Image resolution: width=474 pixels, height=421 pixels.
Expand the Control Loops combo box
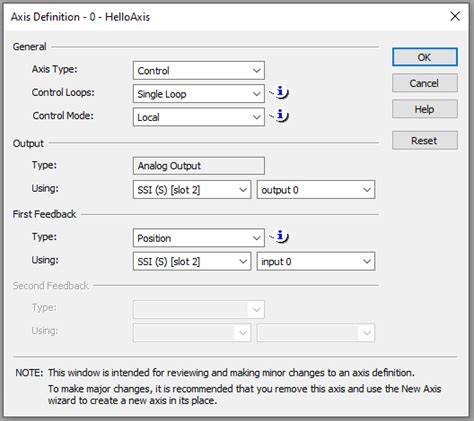tap(199, 94)
